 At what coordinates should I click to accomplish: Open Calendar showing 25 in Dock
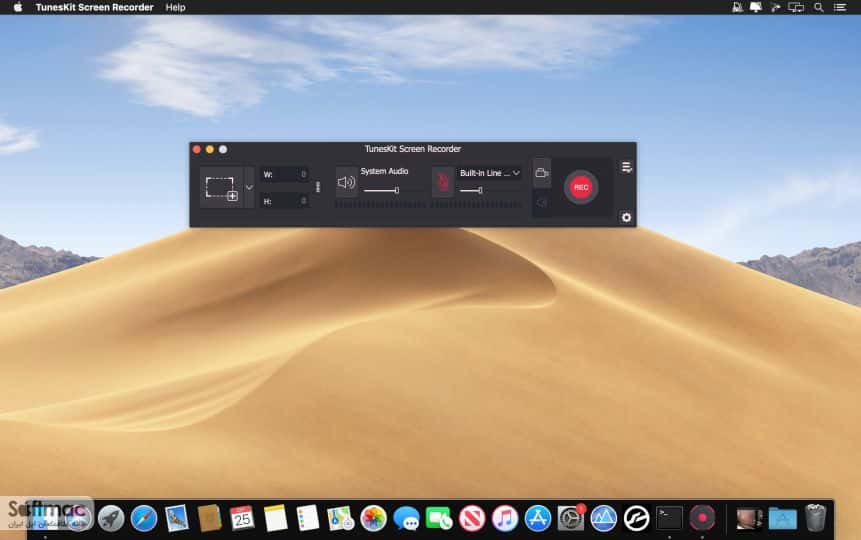click(242, 518)
